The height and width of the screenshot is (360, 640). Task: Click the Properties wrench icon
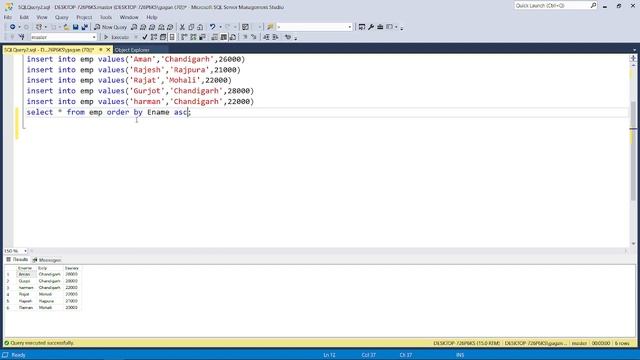click(371, 27)
